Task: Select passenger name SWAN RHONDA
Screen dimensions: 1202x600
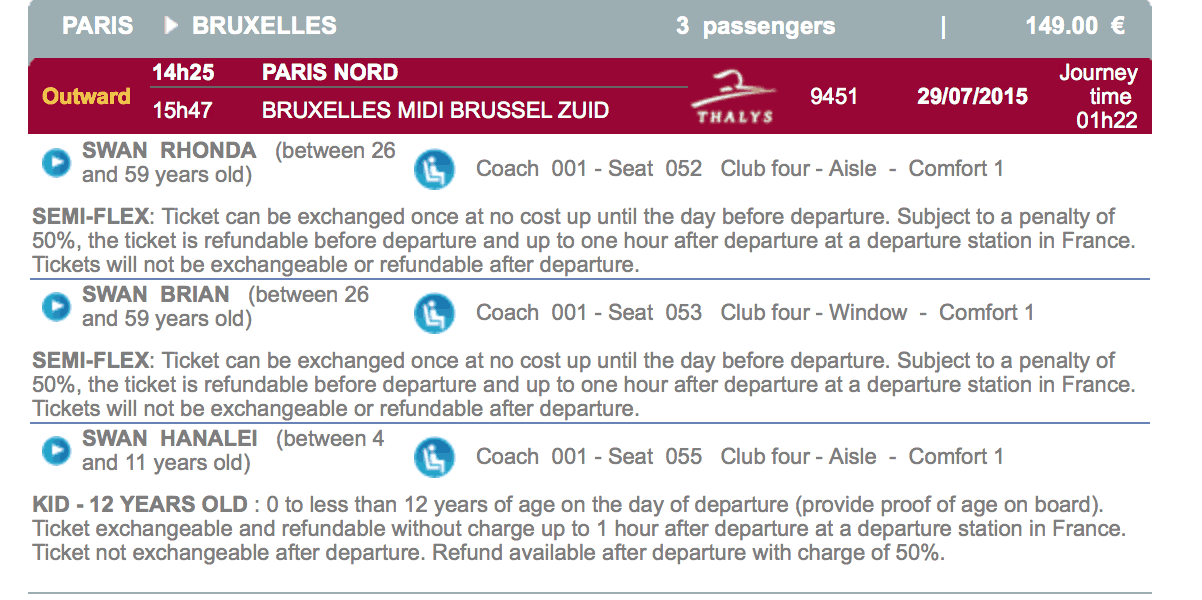Action: [x=169, y=151]
